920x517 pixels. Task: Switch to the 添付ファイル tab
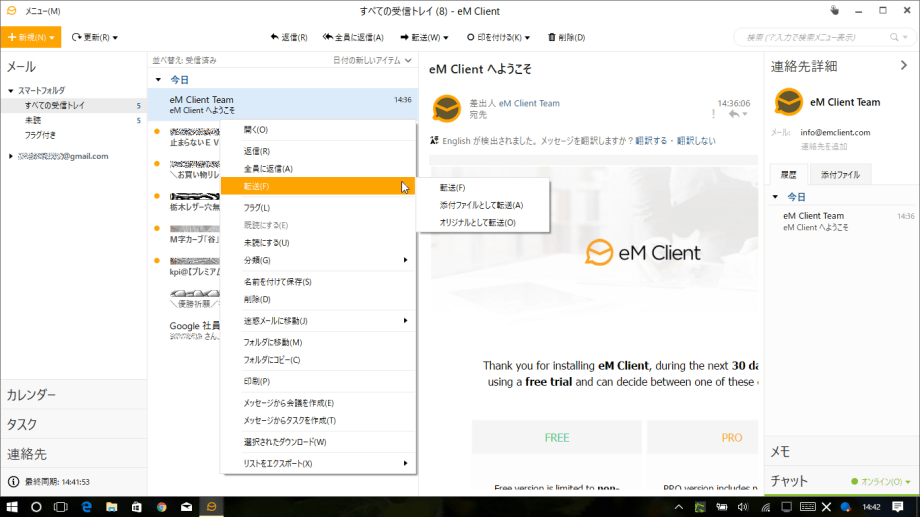[x=840, y=174]
